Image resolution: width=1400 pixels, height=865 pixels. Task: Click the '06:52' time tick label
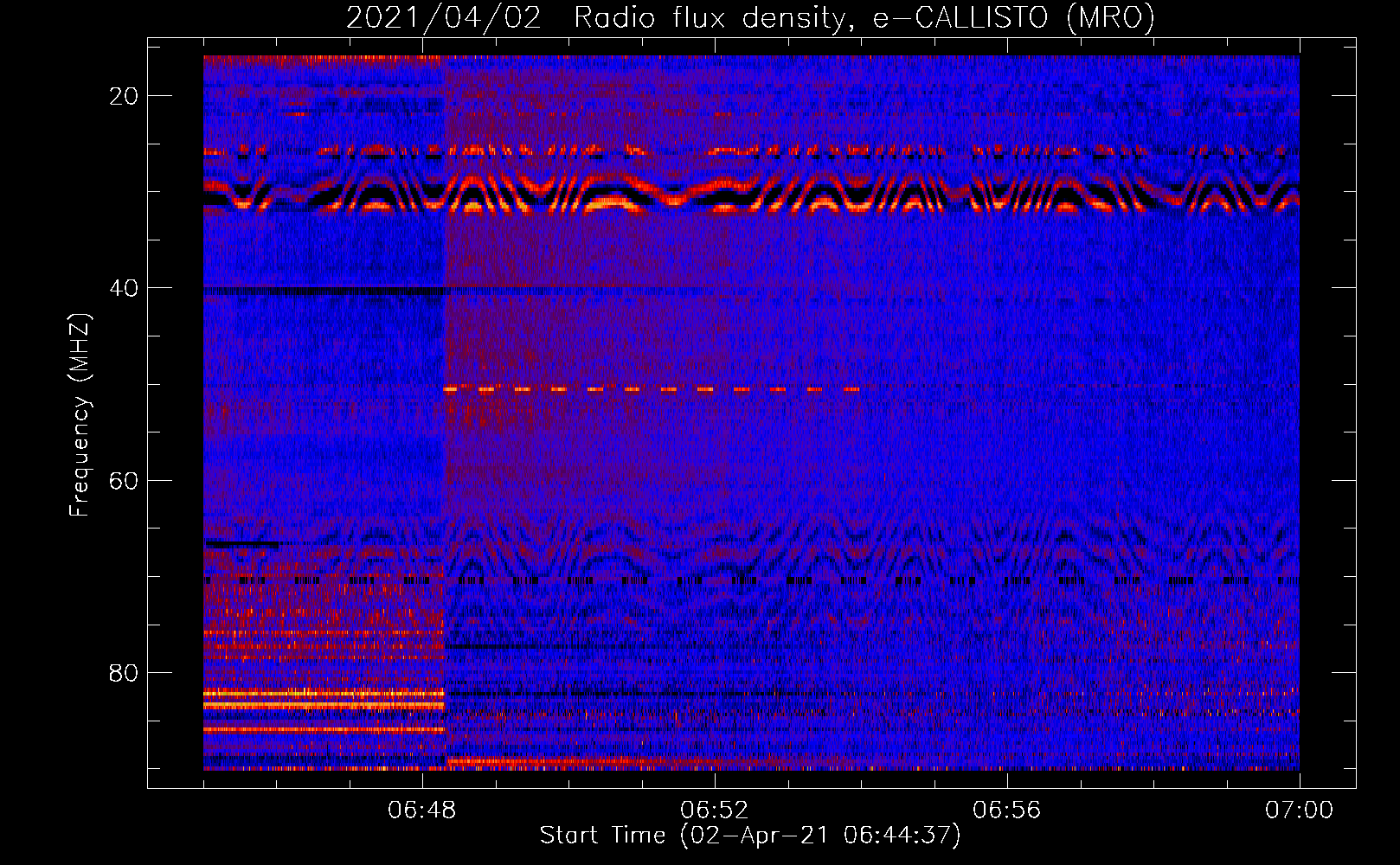[x=715, y=811]
